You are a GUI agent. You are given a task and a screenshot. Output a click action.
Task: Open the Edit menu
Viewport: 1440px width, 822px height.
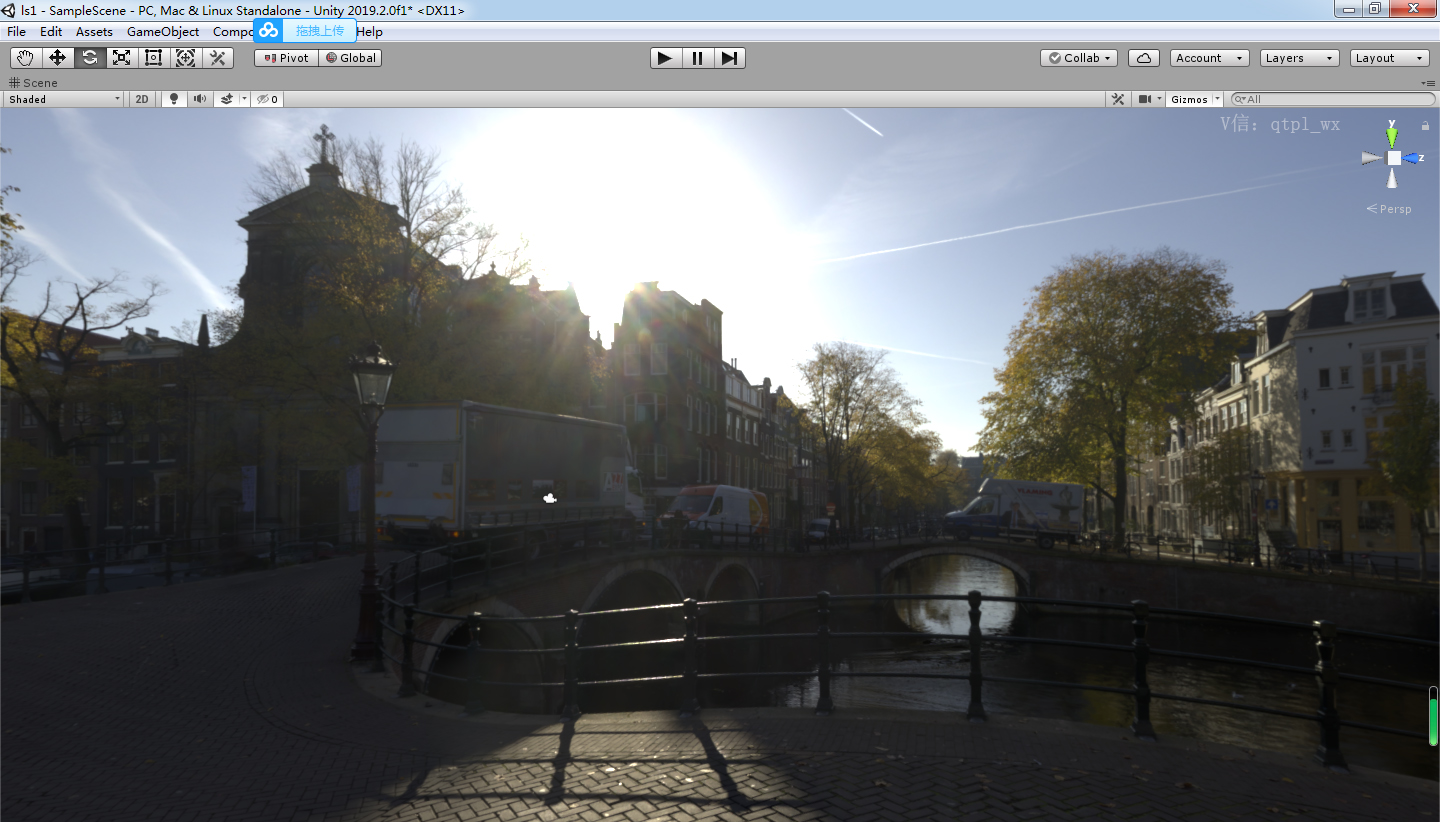(x=51, y=31)
